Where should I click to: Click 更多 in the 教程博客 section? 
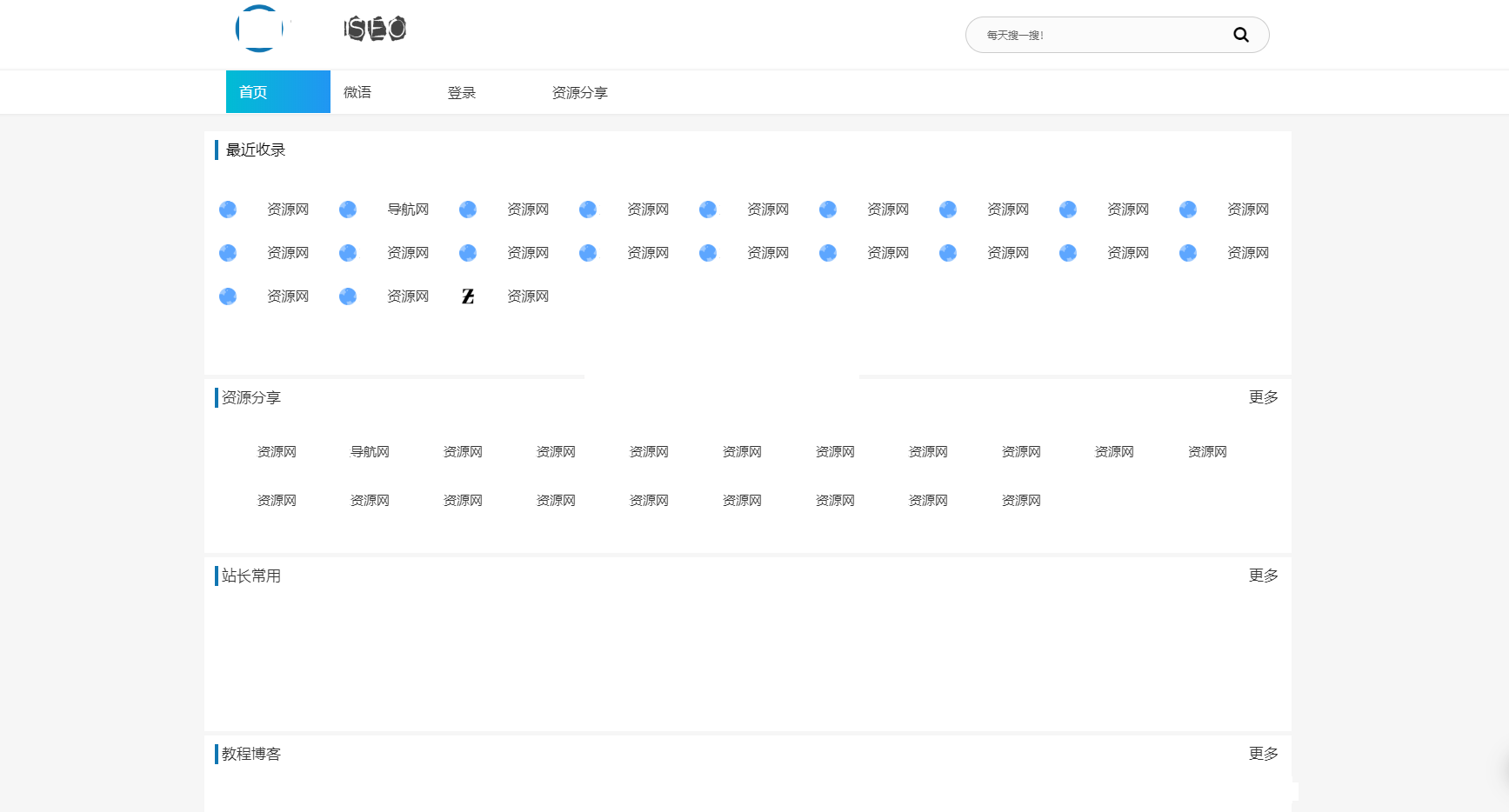coord(1263,754)
